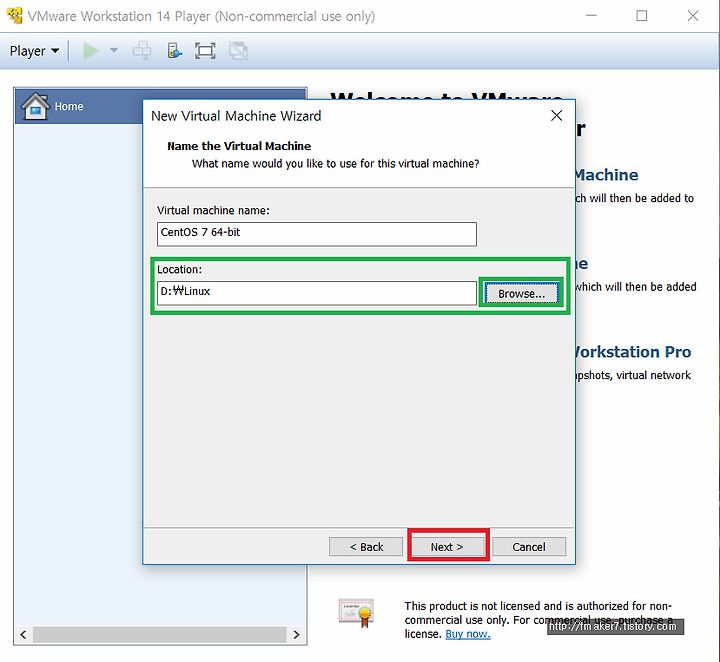Click the Browse... button
720x662 pixels.
(x=521, y=293)
